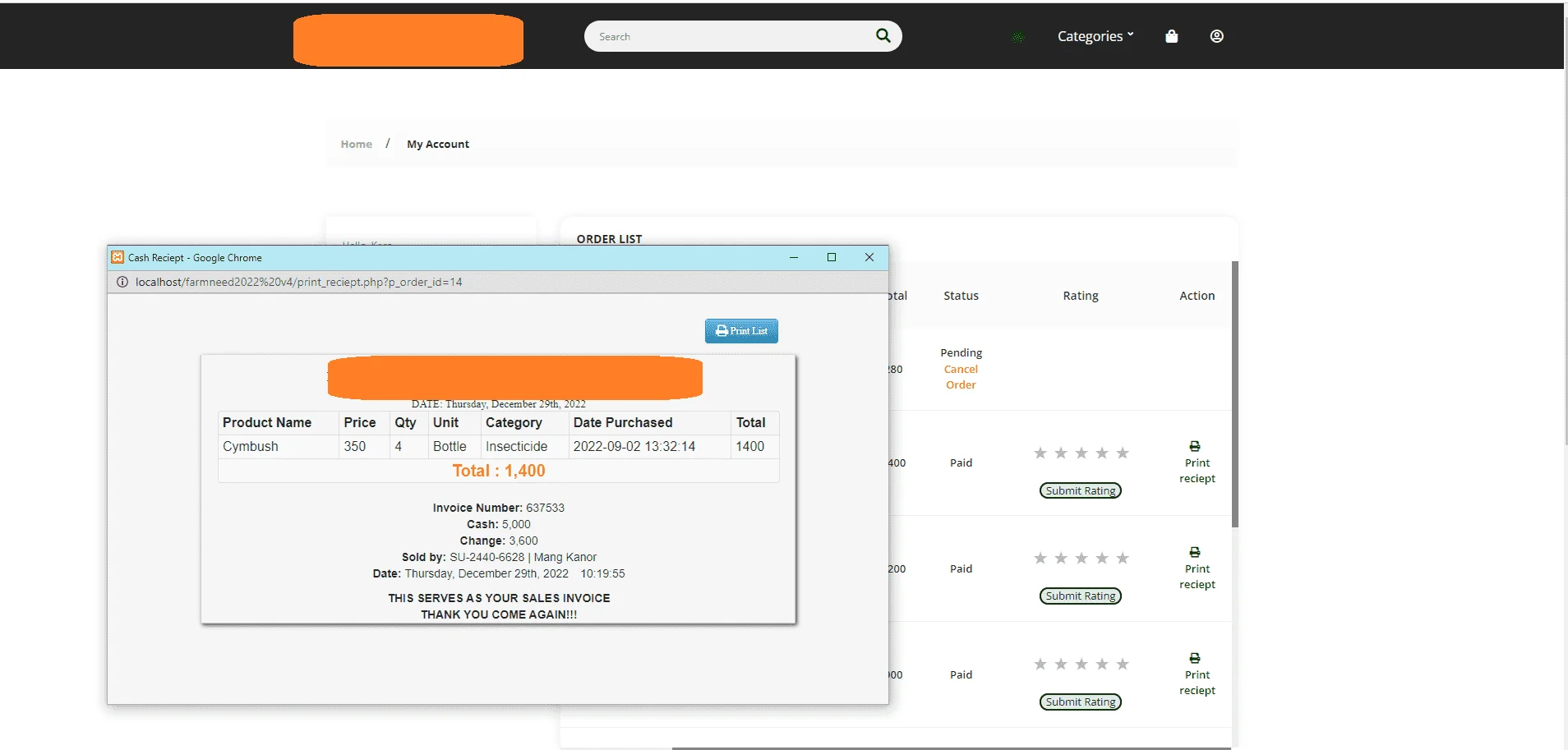Image resolution: width=1568 pixels, height=750 pixels.
Task: Click the orange banner on the receipt
Action: point(515,378)
